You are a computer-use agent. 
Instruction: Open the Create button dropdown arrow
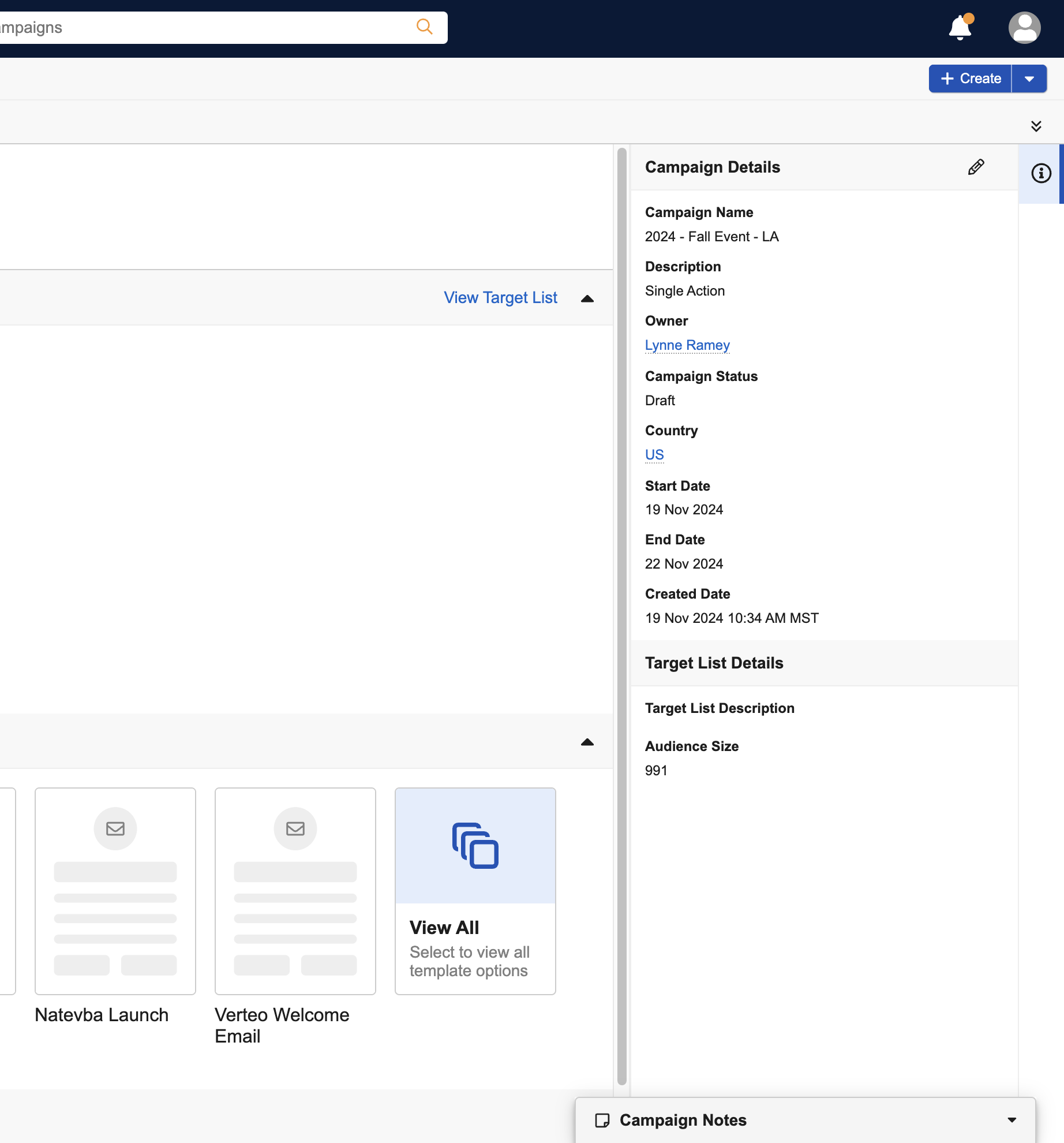[1029, 79]
